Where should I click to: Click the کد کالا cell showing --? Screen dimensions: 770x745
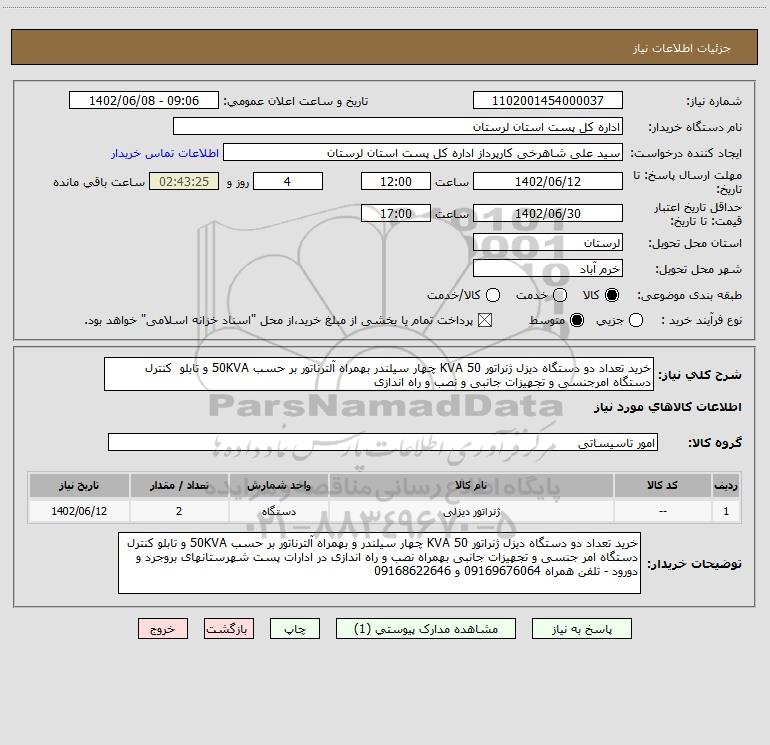tap(662, 511)
